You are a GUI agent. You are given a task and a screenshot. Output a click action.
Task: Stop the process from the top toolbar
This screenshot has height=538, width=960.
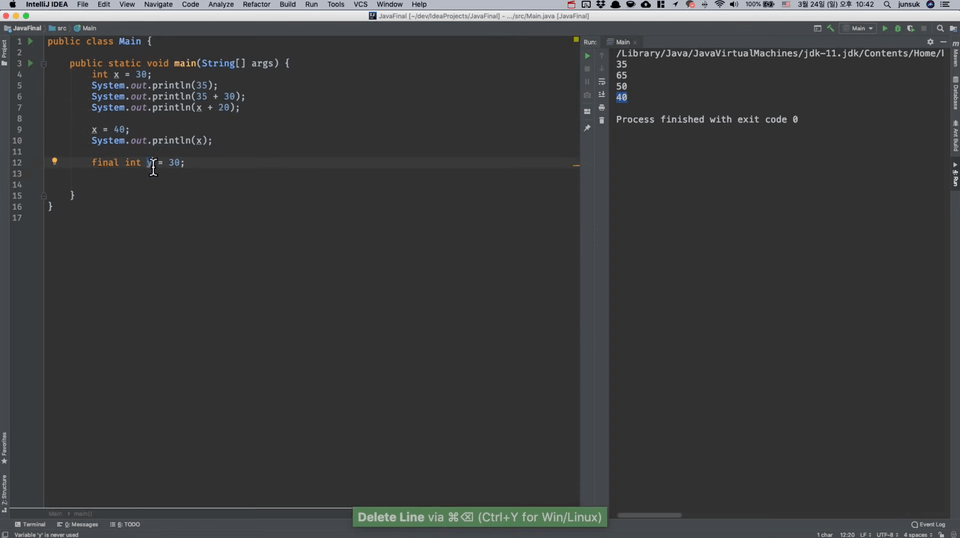point(924,28)
